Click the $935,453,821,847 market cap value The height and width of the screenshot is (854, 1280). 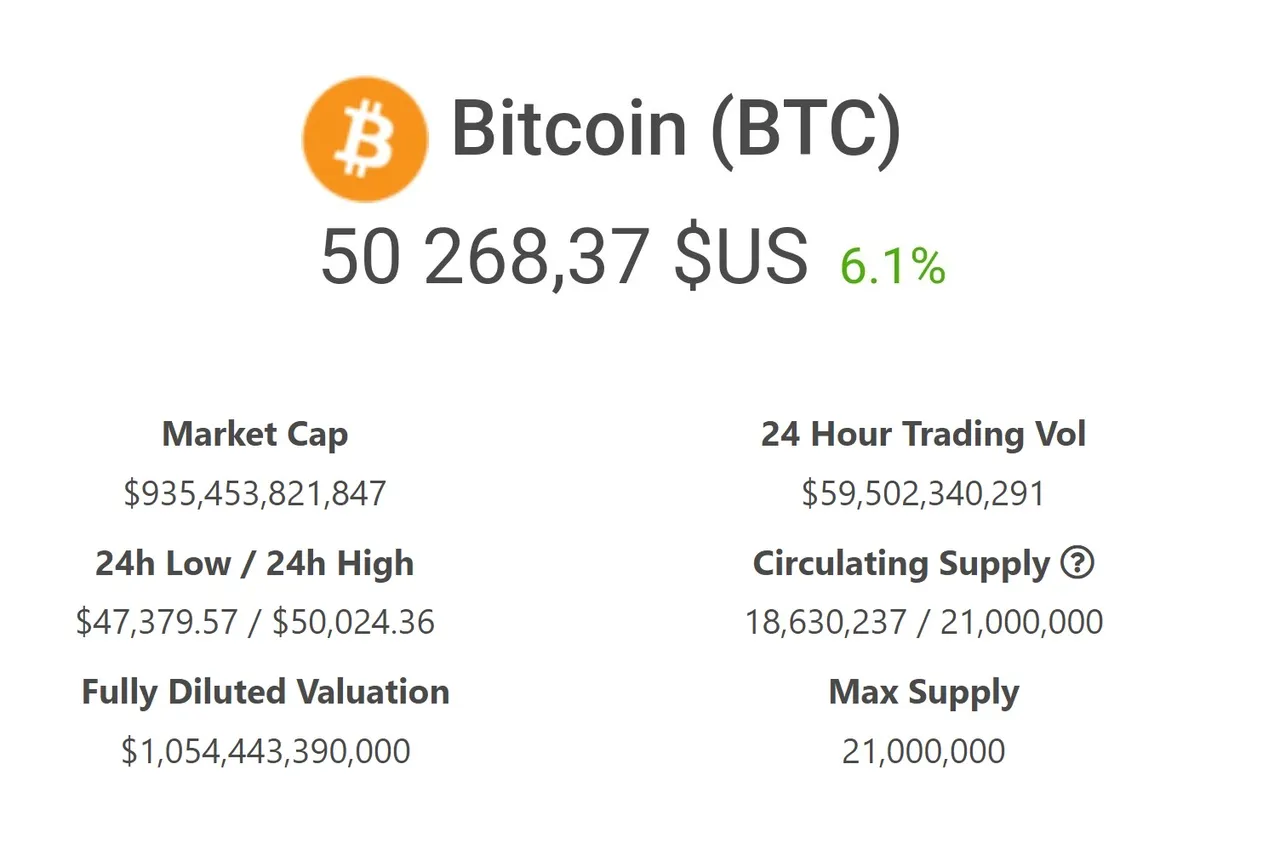point(255,493)
